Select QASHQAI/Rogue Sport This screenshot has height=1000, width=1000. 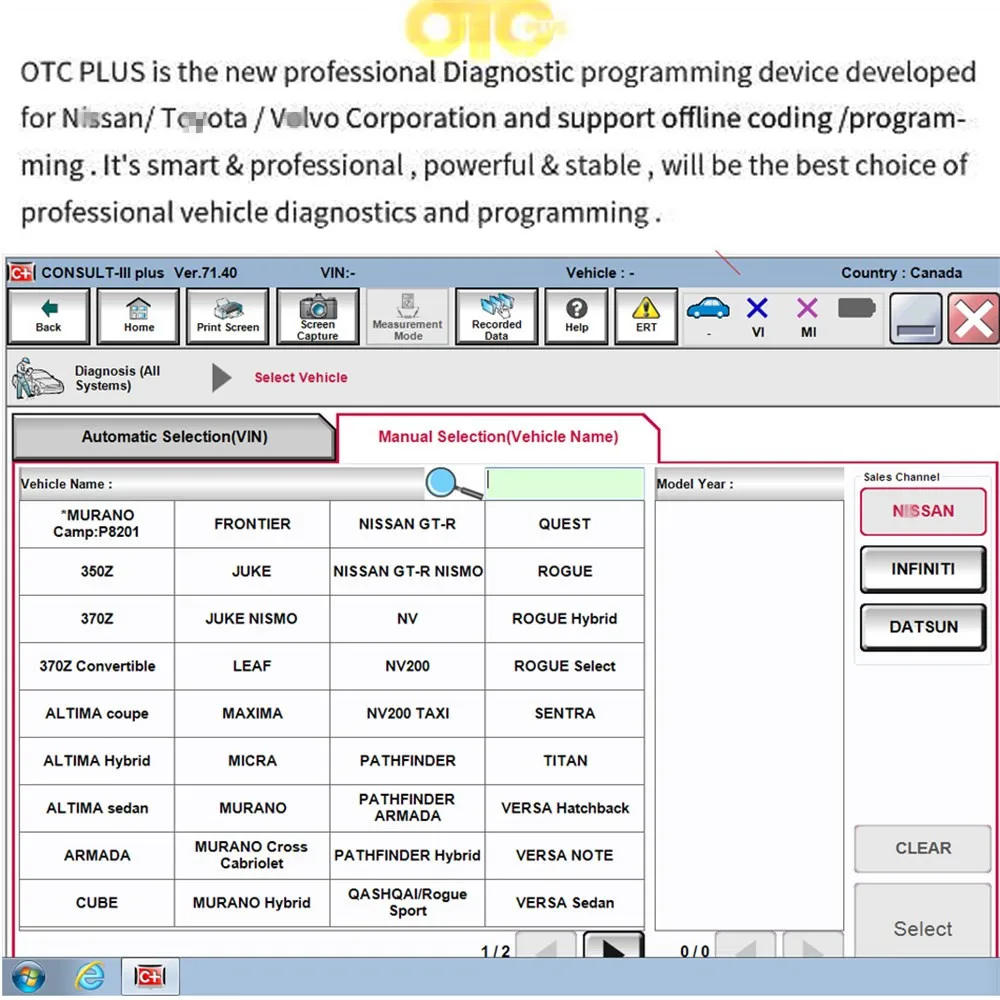pos(408,903)
